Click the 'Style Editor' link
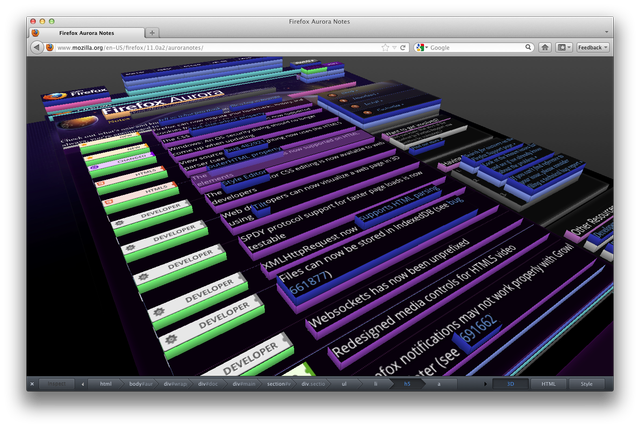The width and height of the screenshot is (640, 428). (245, 178)
